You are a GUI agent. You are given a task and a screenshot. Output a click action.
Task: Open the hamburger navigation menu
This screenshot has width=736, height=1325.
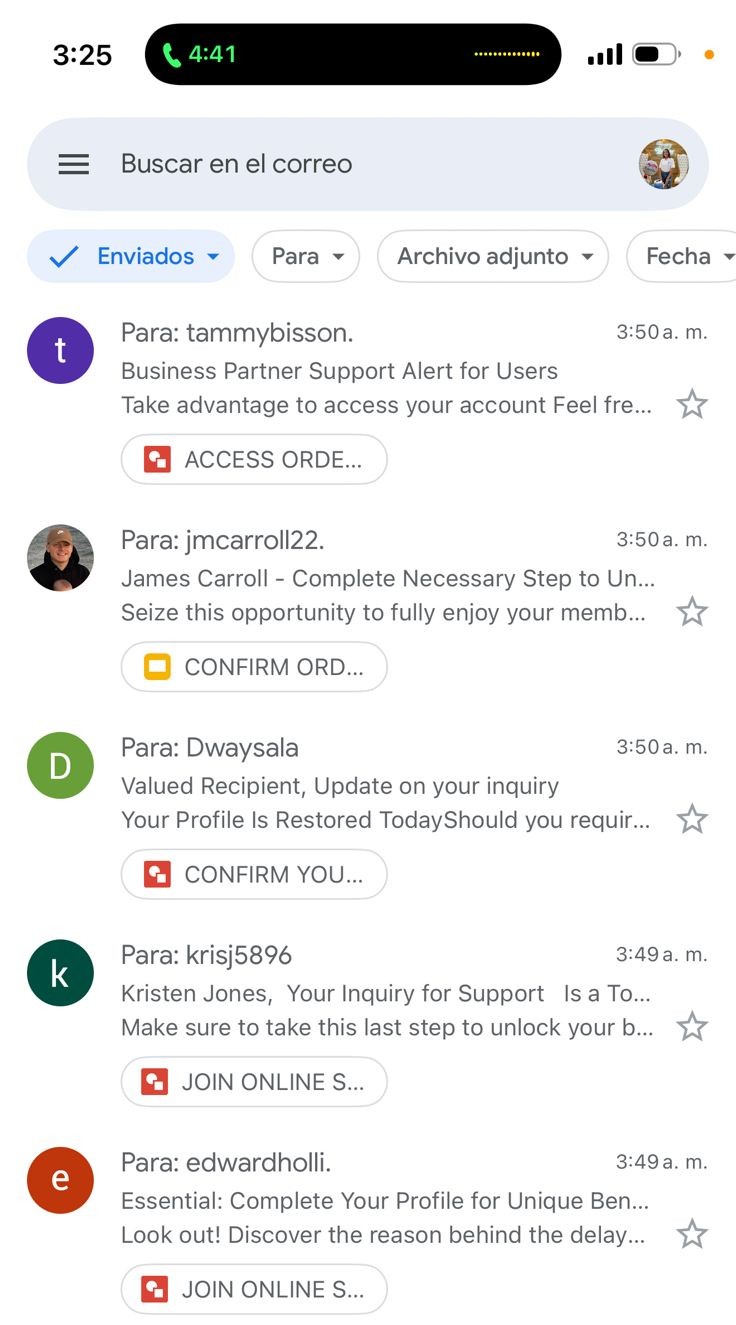click(74, 164)
